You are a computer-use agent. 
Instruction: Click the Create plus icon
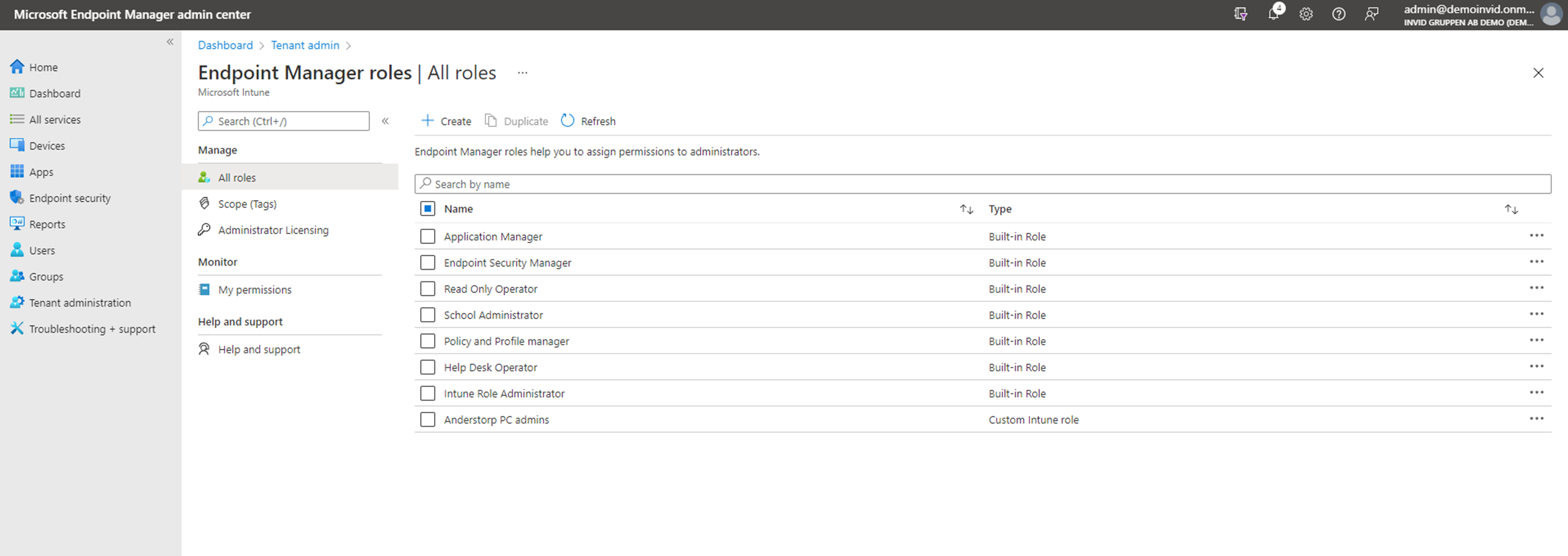tap(428, 120)
